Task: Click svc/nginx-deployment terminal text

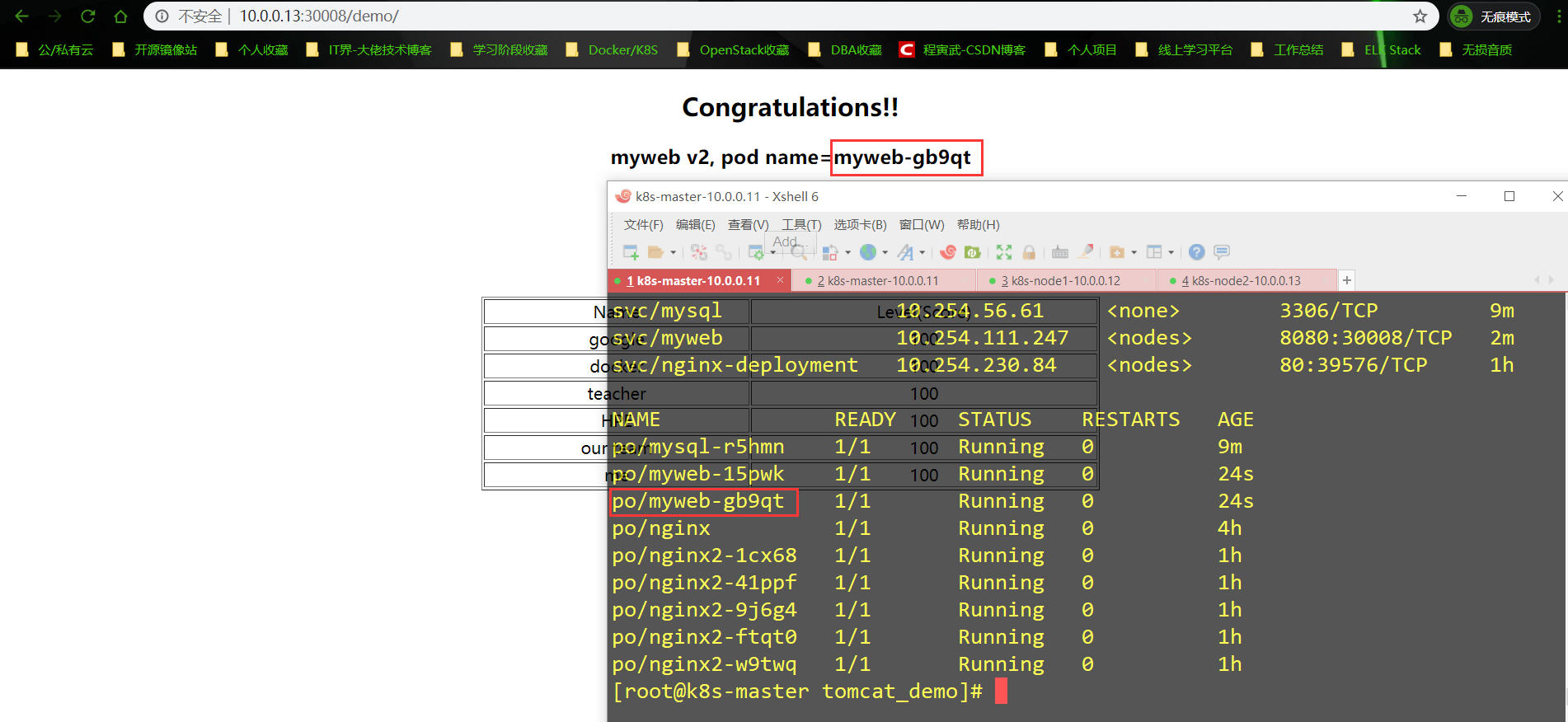Action: click(x=735, y=365)
